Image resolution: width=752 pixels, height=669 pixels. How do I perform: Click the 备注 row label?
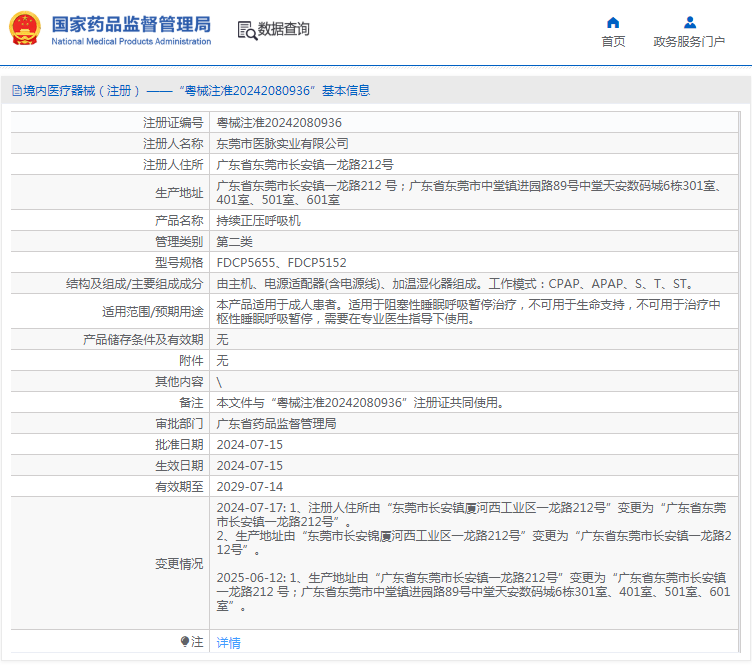191,403
